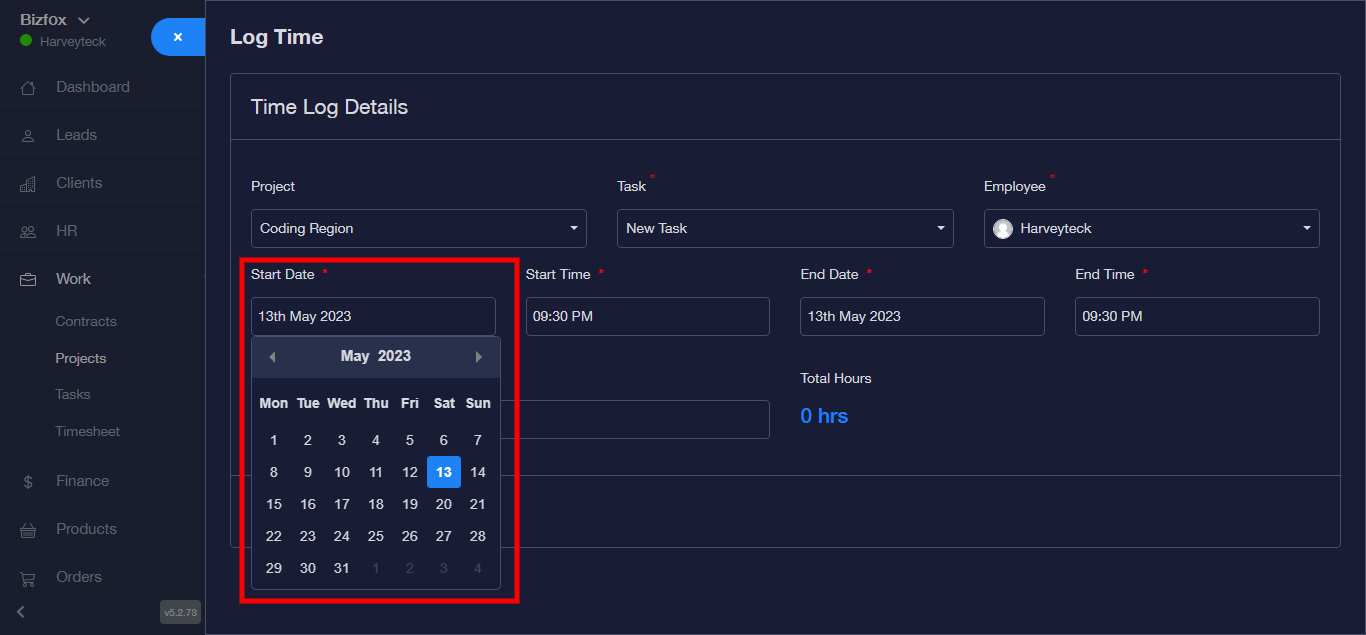The image size is (1366, 635).
Task: Open Contracts in the Work submenu
Action: [86, 322]
